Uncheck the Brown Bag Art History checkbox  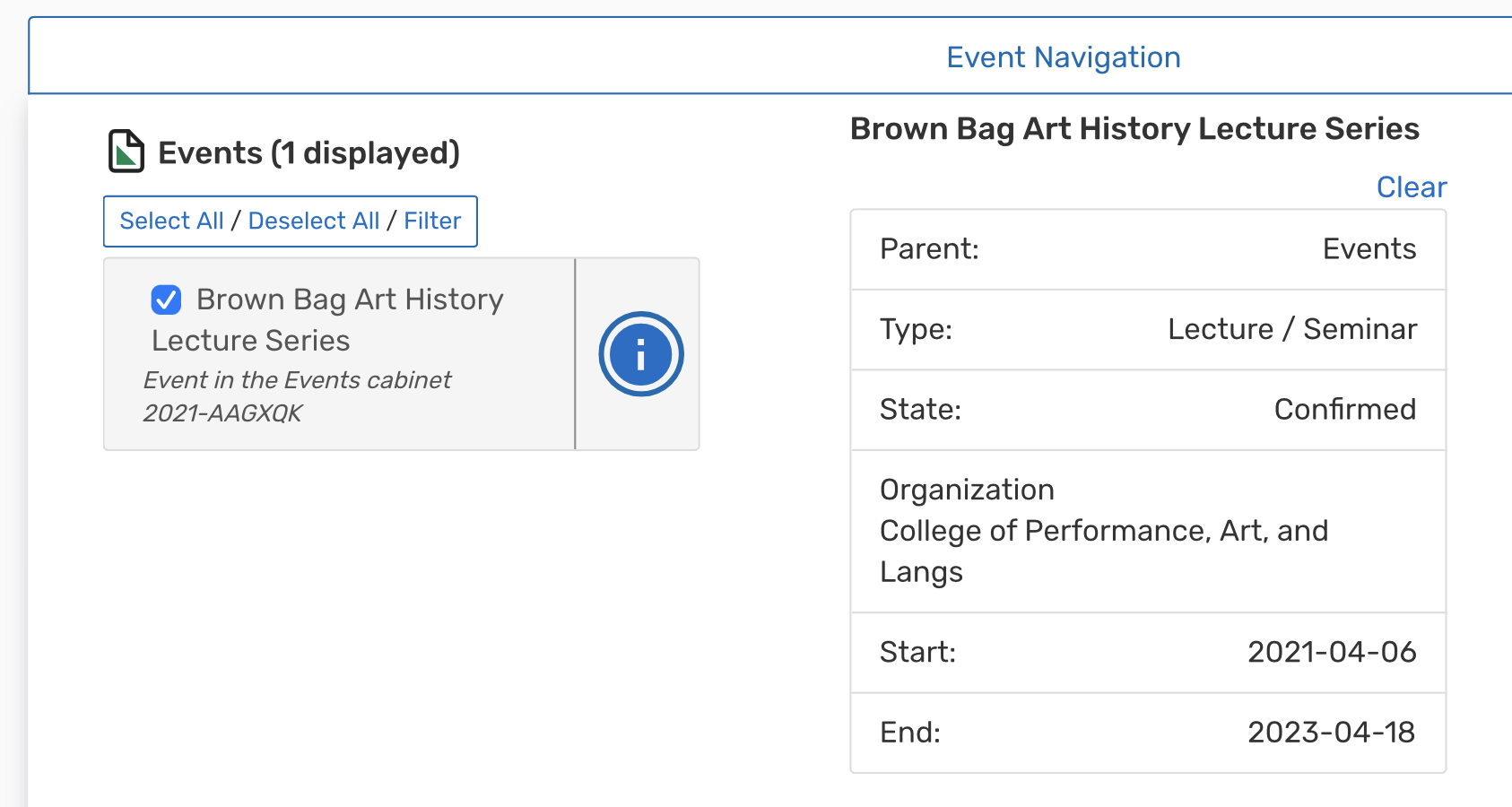tap(167, 299)
